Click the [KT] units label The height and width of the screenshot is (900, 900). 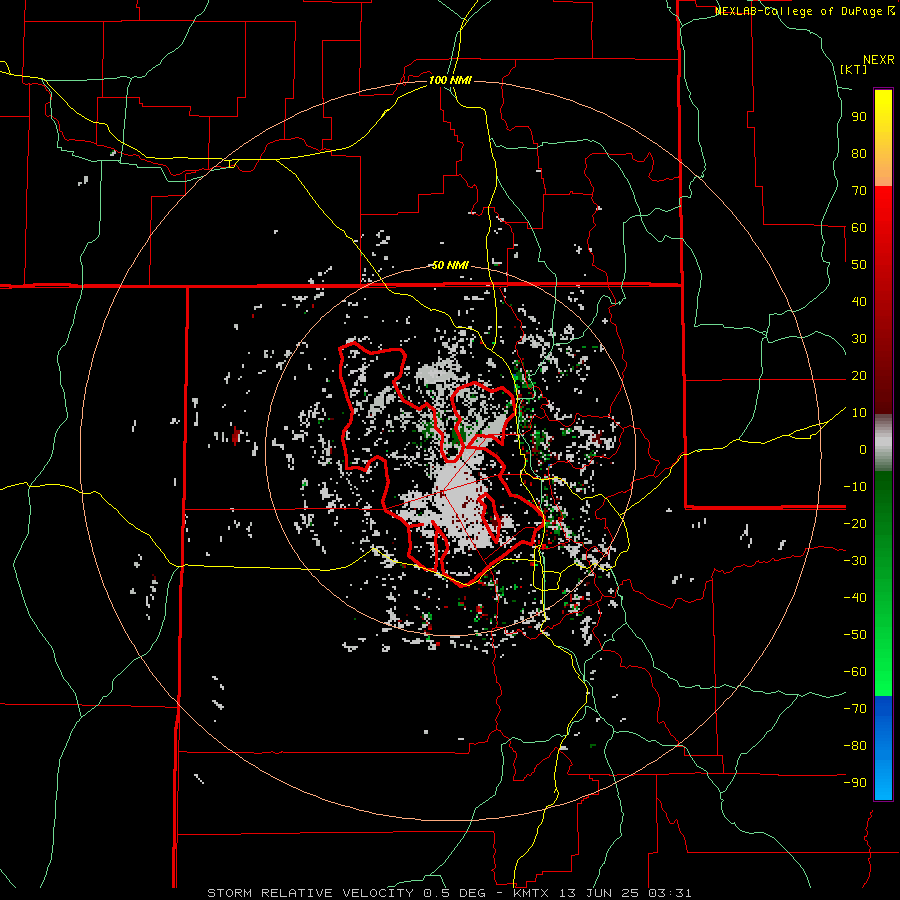[854, 69]
